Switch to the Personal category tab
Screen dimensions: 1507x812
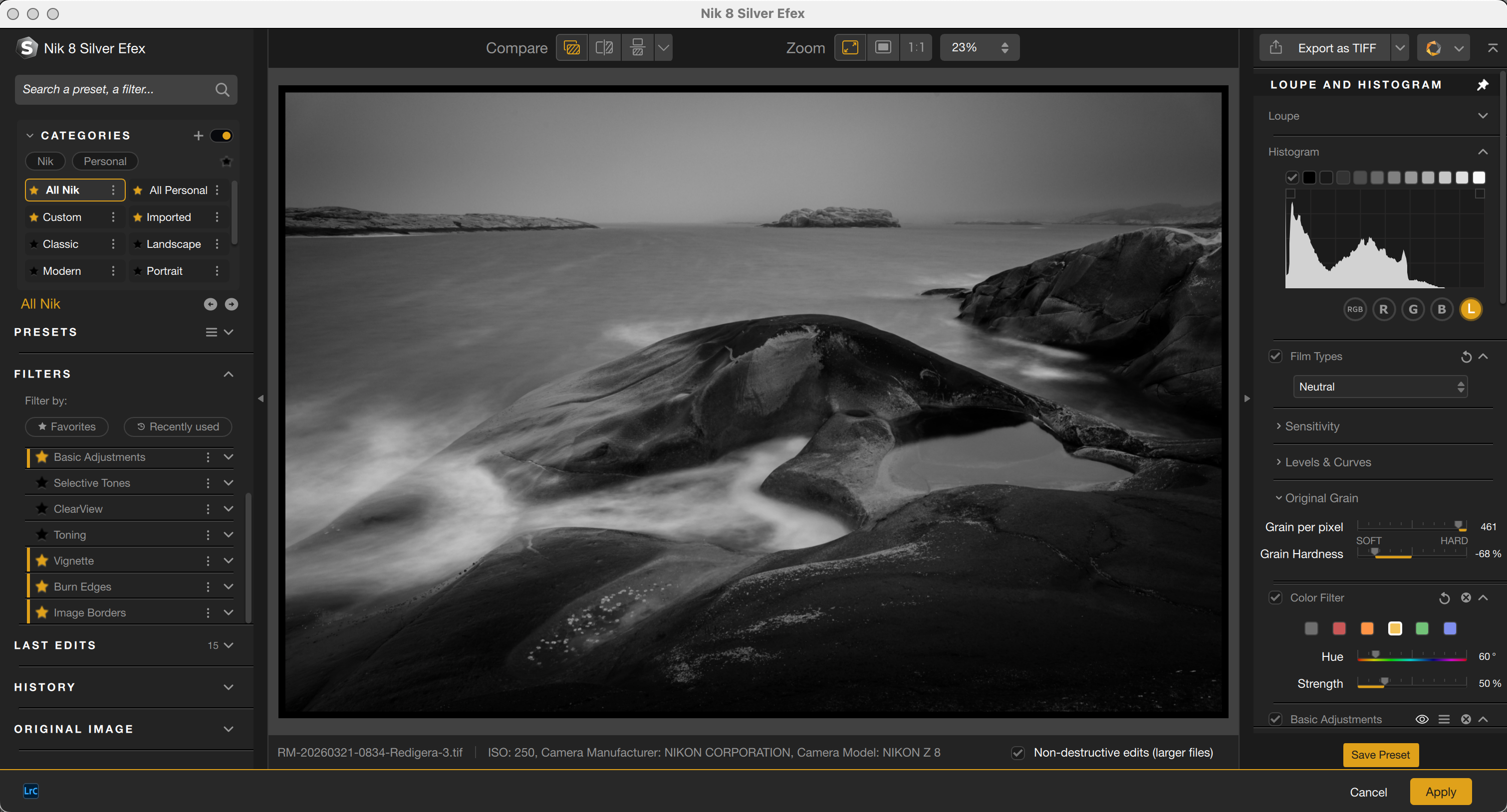[x=105, y=161]
